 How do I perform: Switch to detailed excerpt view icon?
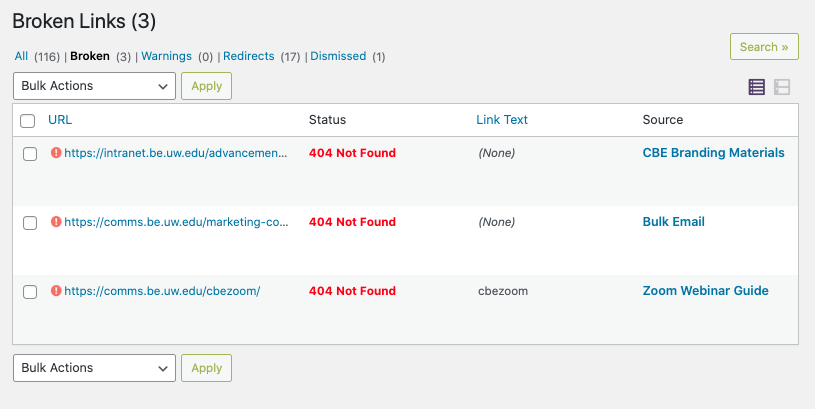pos(782,87)
